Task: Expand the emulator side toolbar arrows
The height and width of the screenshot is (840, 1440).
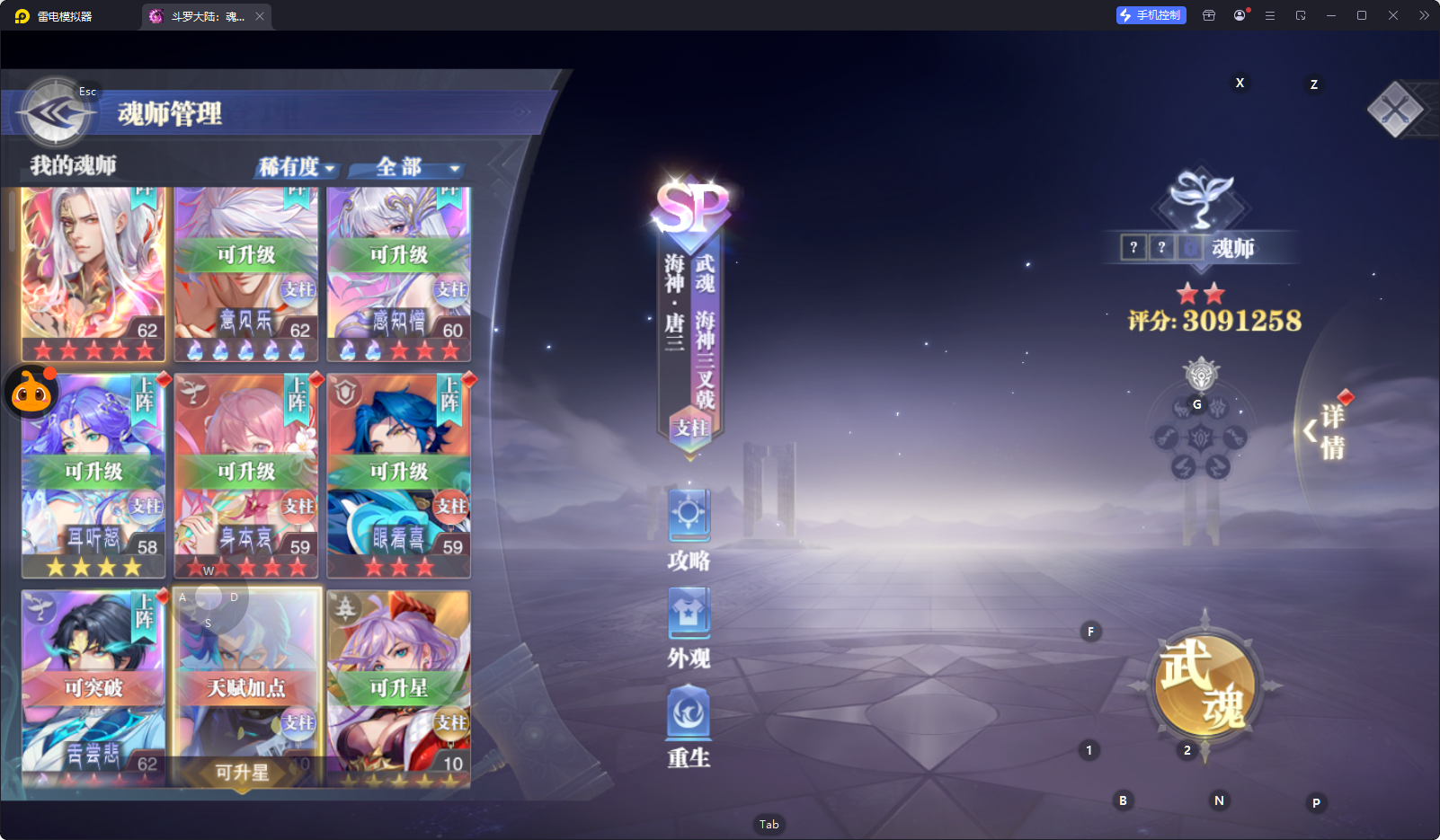Action: (1424, 15)
